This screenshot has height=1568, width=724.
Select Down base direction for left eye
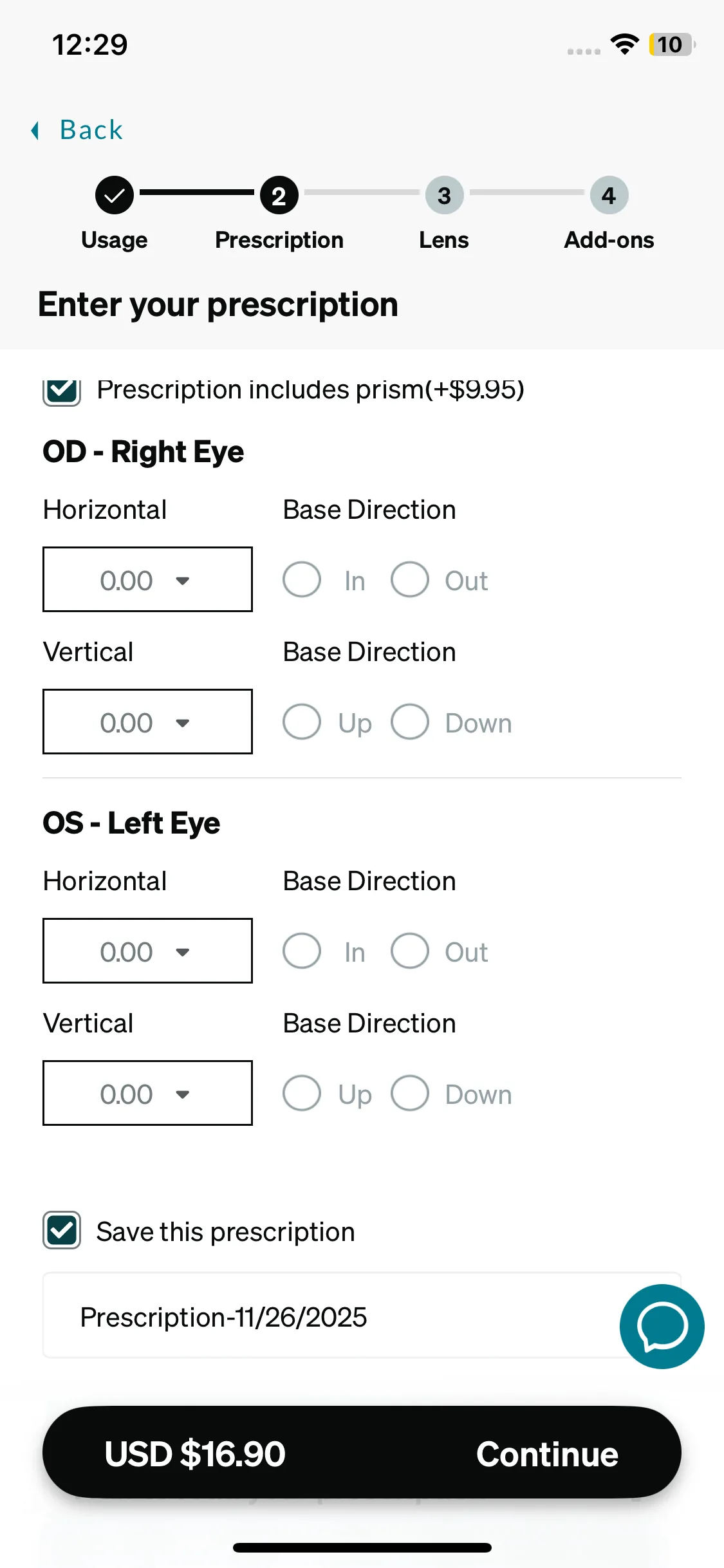[x=410, y=1093]
